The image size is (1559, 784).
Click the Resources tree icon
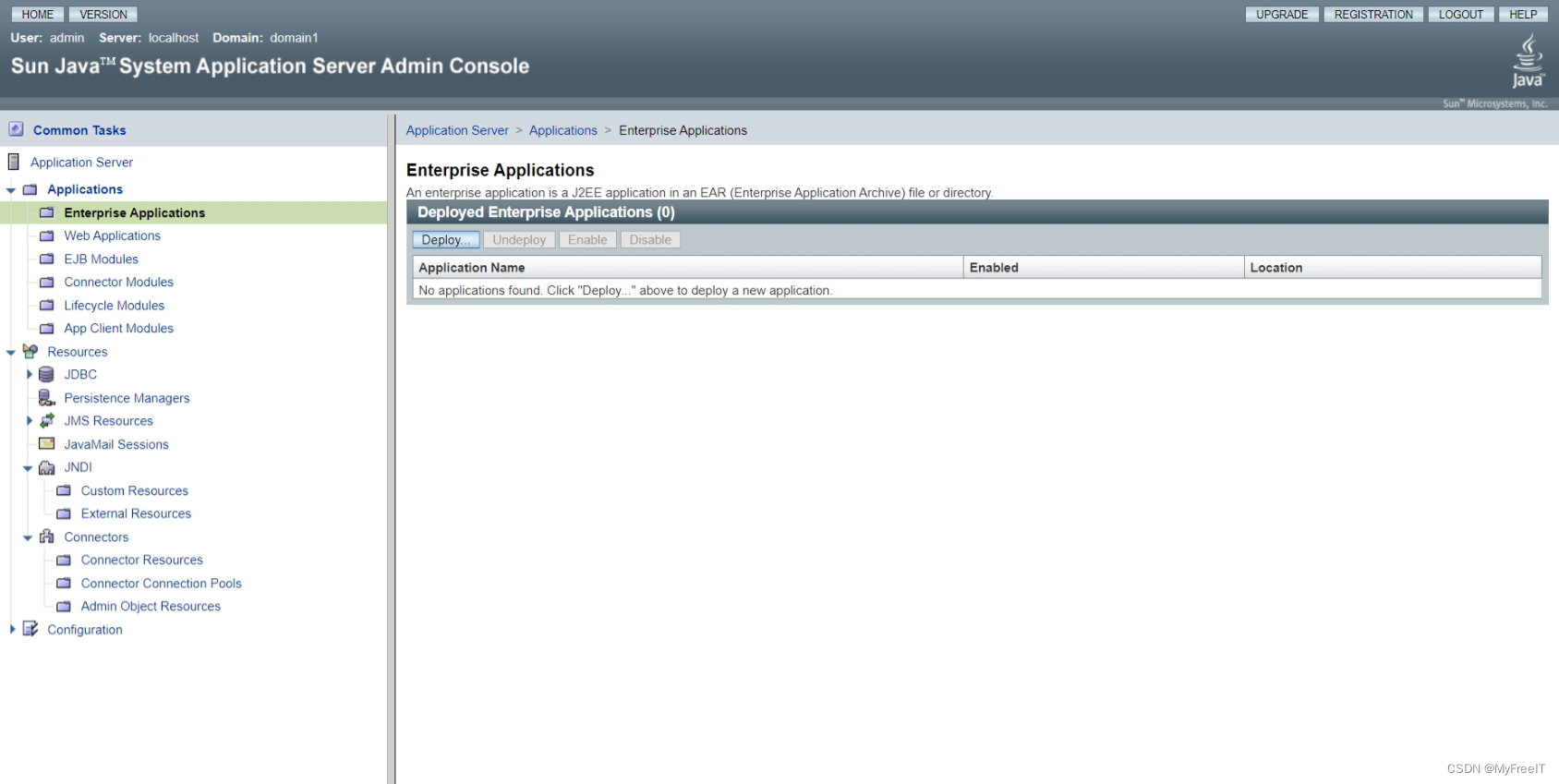[x=30, y=351]
